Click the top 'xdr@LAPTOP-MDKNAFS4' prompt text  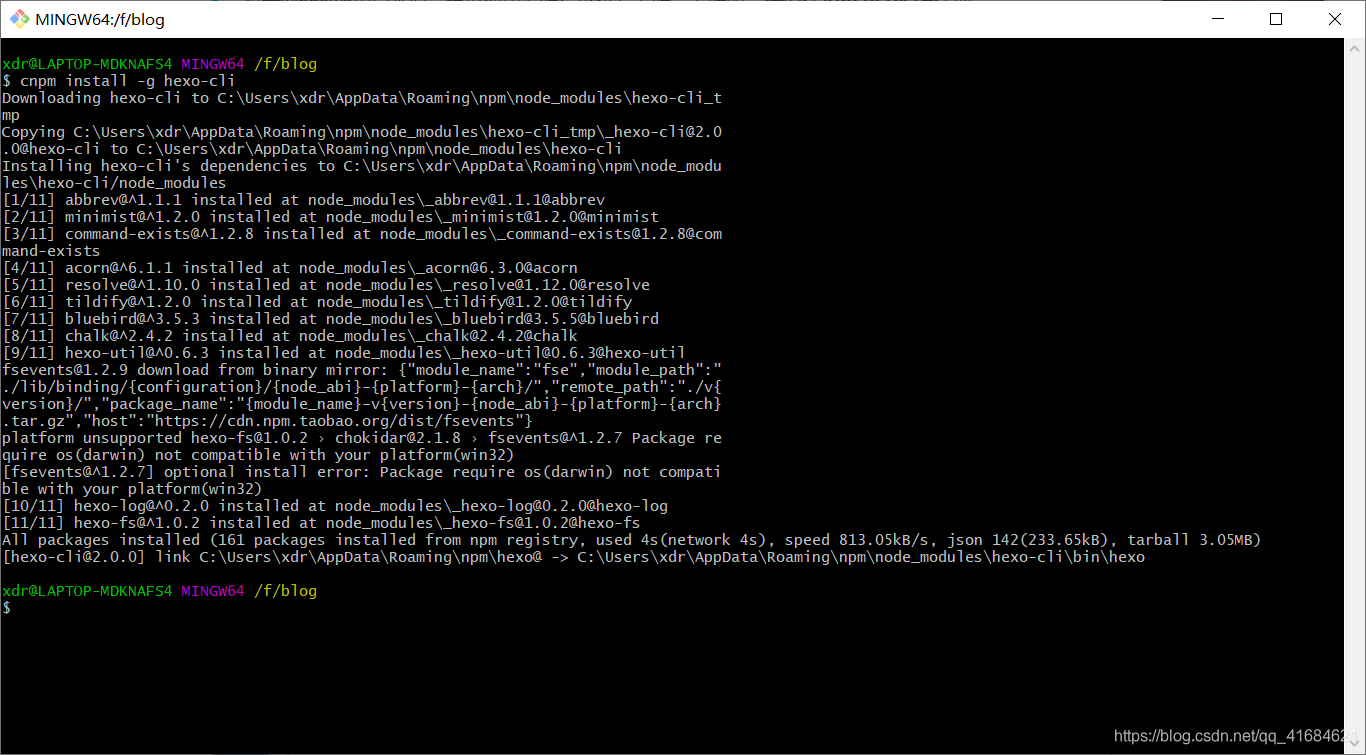tap(87, 64)
